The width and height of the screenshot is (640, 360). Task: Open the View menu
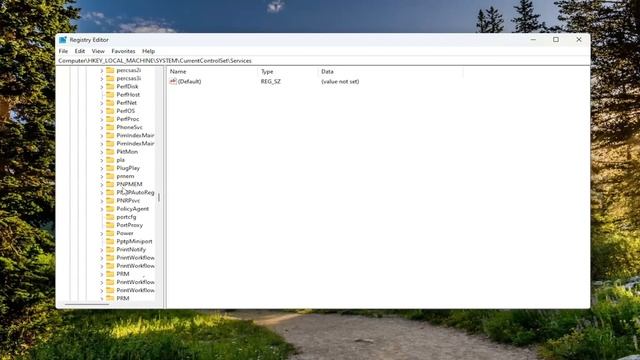(98, 51)
